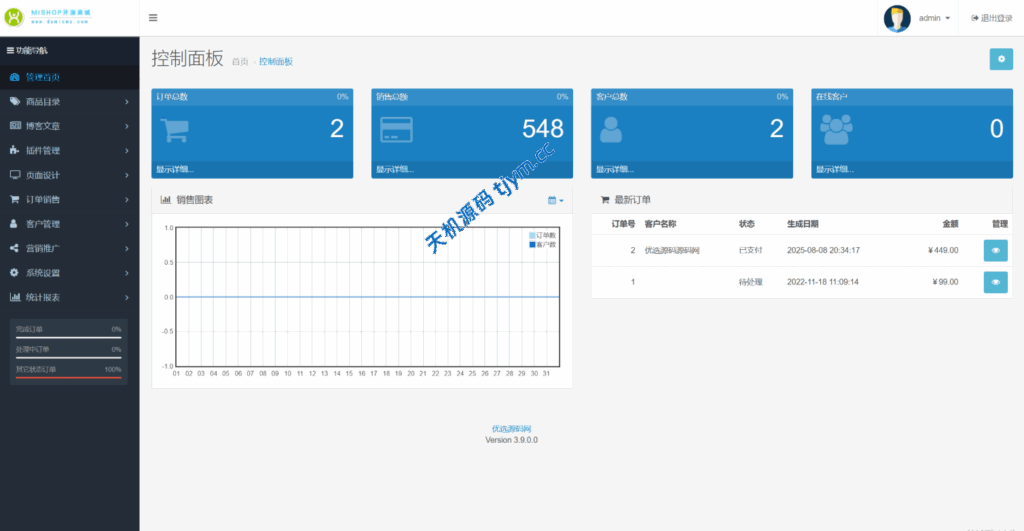This screenshot has height=531, width=1024.
Task: Open the admin user dropdown
Action: [x=934, y=18]
